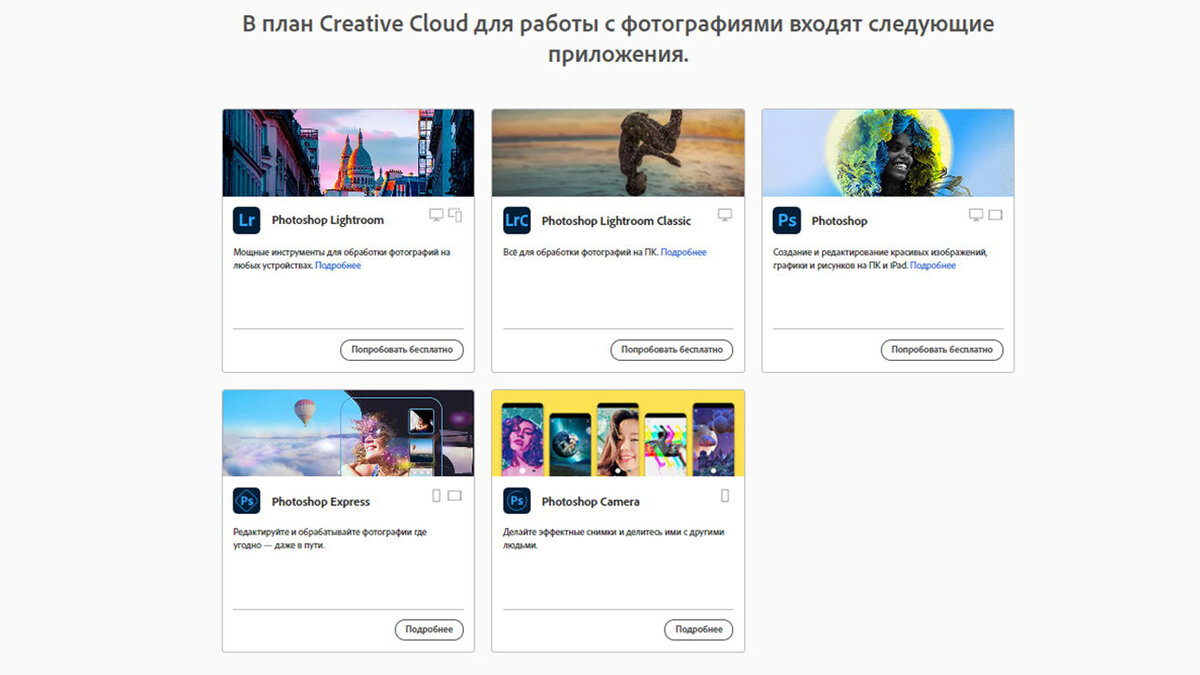
Task: Click the Photoshop Express app icon
Action: click(x=247, y=500)
